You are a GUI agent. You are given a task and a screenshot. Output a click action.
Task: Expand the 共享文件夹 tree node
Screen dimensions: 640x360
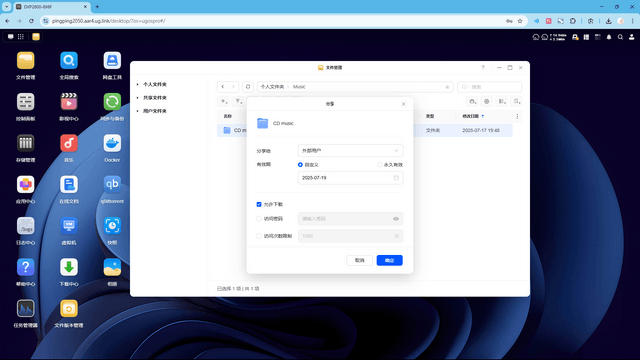coord(138,98)
